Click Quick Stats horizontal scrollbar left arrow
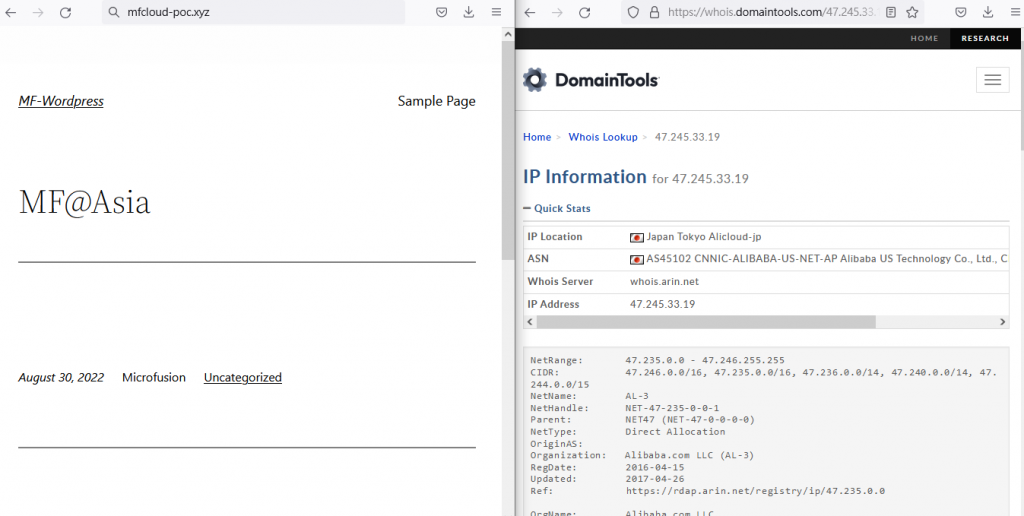This screenshot has width=1024, height=516. click(x=530, y=322)
